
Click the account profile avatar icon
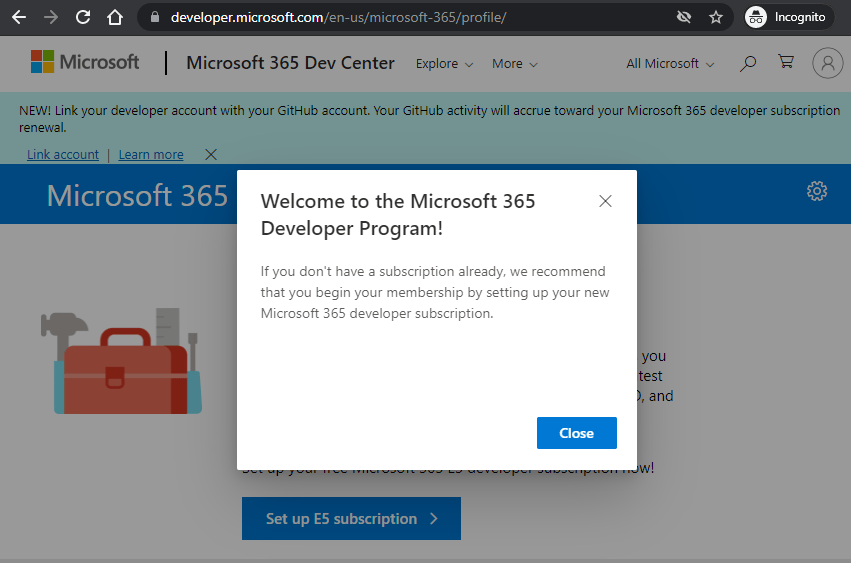[x=828, y=63]
